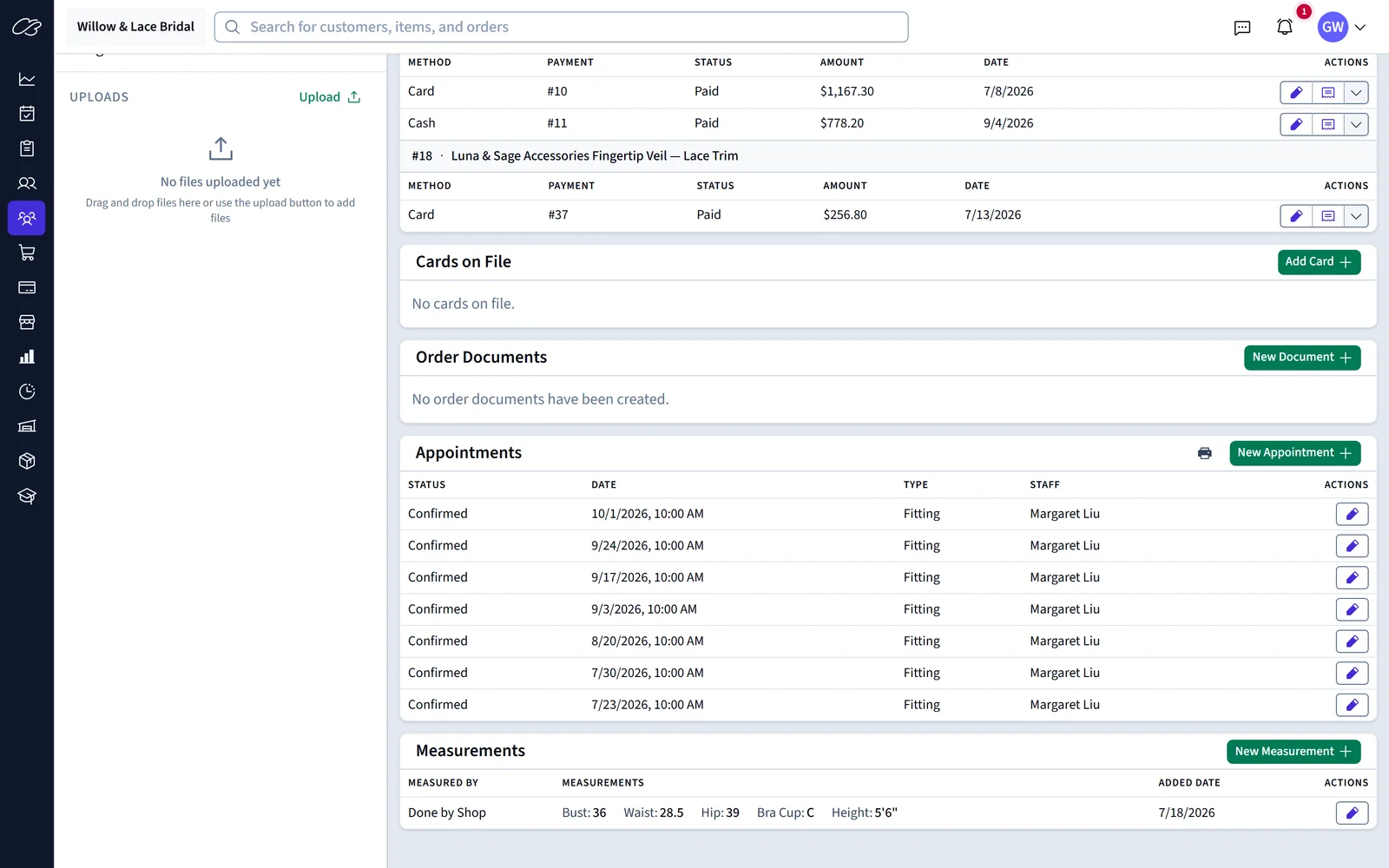Click the Add Card button
Screen dimensions: 1389x868
1319,262
